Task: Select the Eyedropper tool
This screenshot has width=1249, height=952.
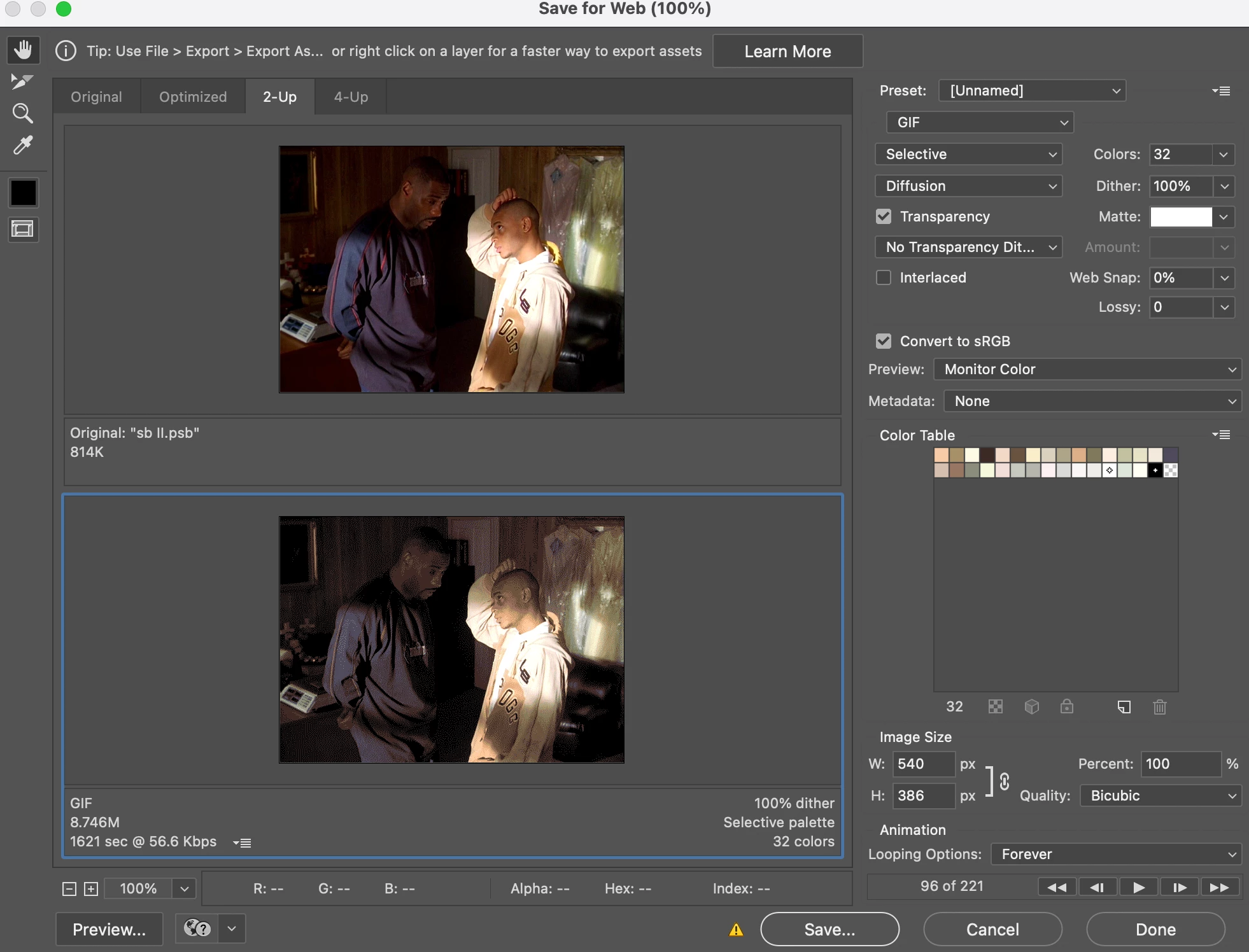Action: point(23,146)
